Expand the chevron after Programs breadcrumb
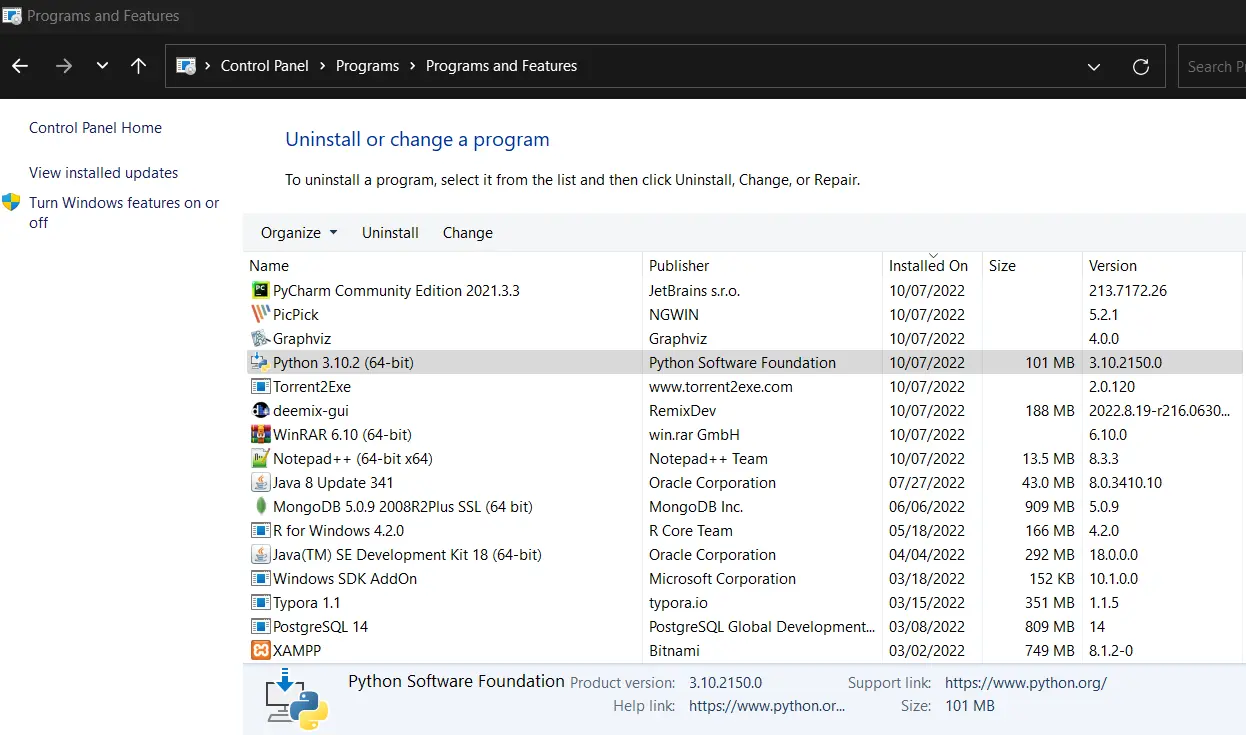Screen dimensions: 1246x735 [413, 66]
